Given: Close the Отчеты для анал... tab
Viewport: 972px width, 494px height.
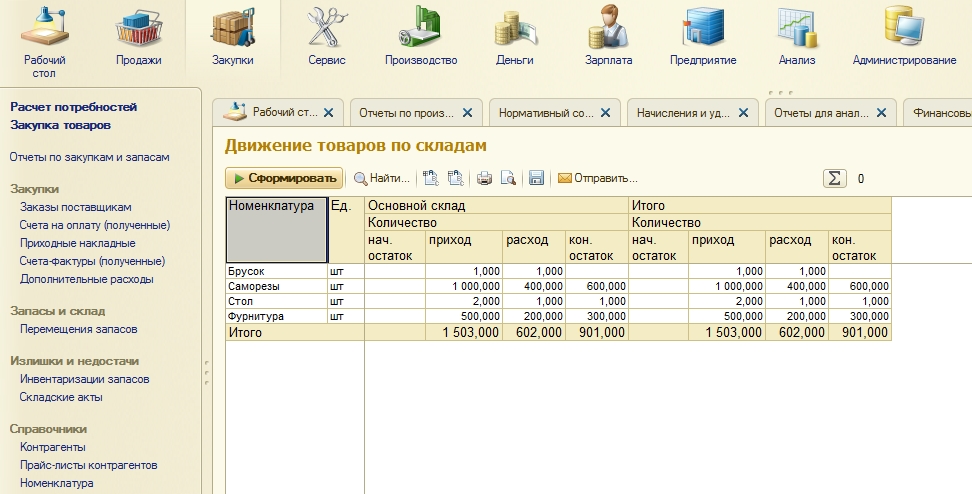Looking at the screenshot, I should (x=881, y=113).
